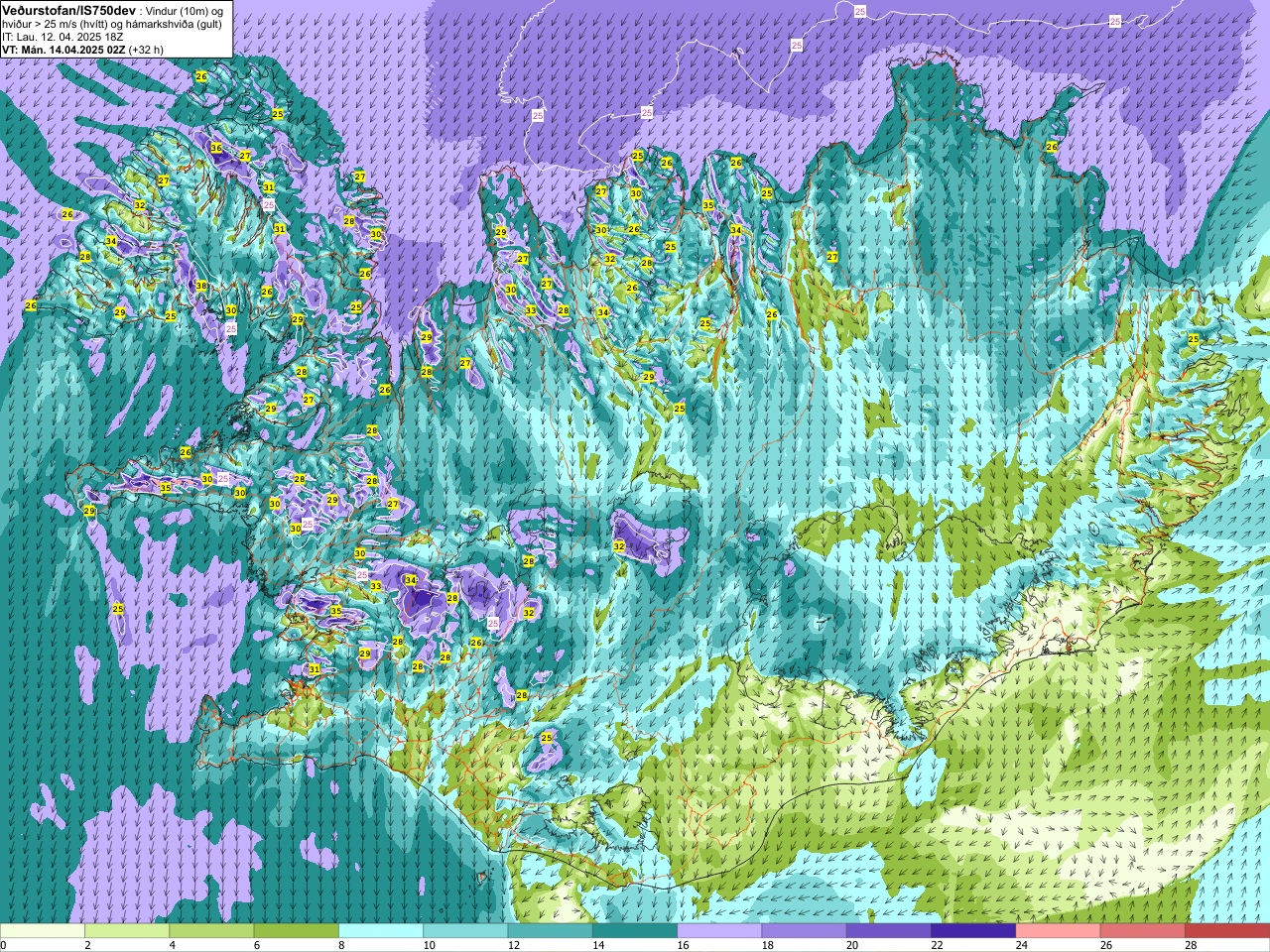1270x952 pixels.
Task: Click the yellow "38" maximum gust label
Action: tap(201, 286)
